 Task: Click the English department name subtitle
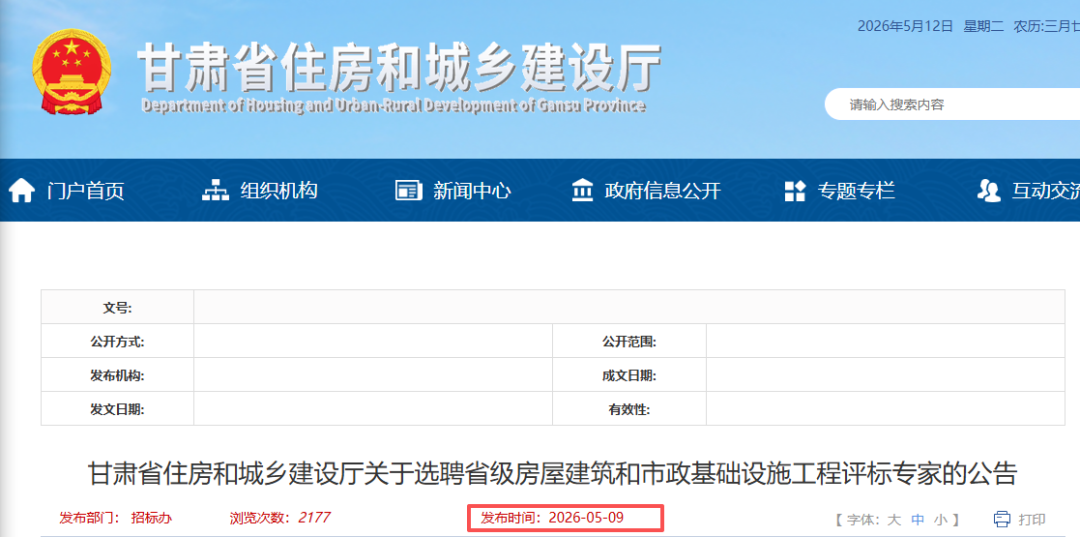click(393, 105)
